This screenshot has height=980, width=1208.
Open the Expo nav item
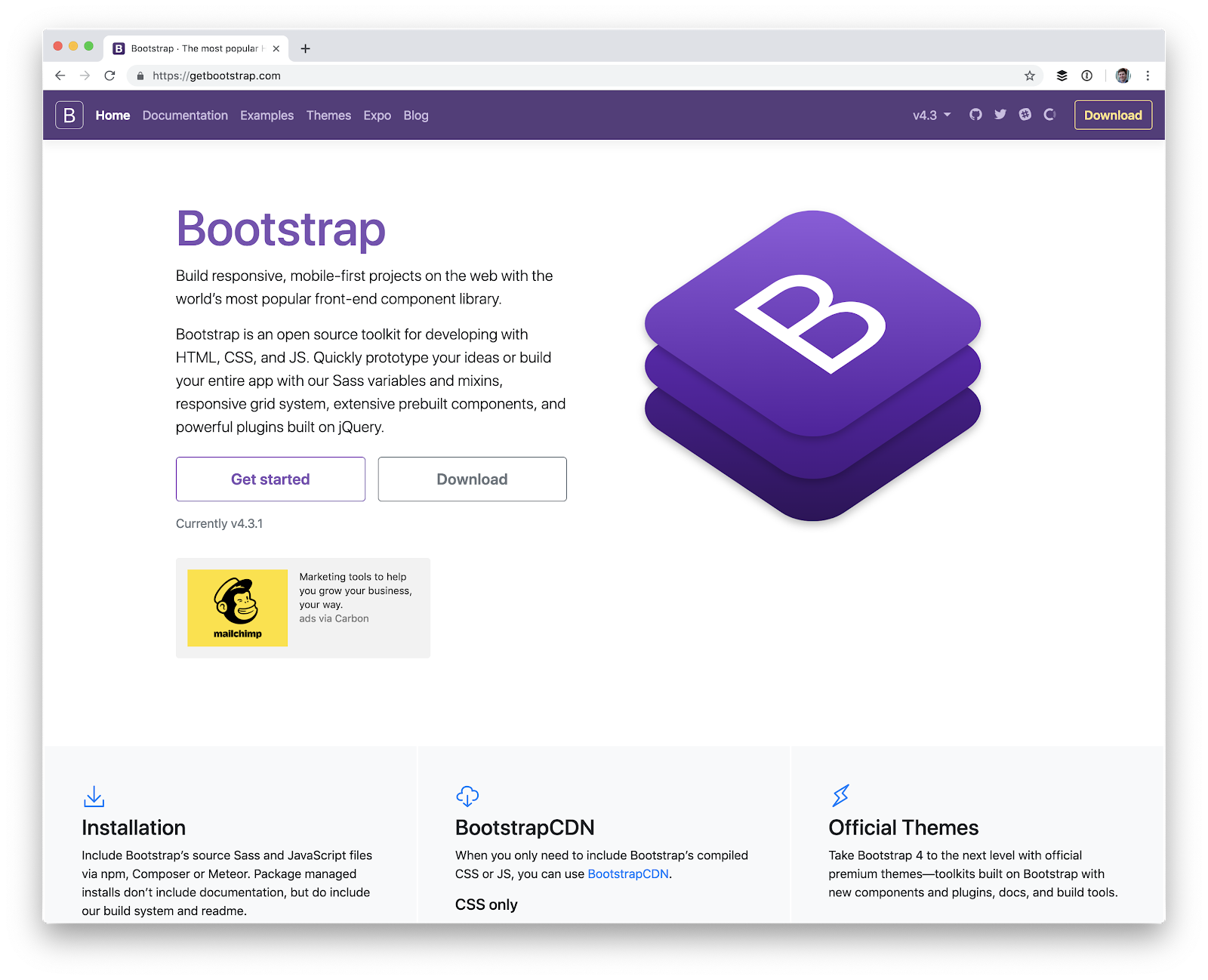tap(377, 115)
